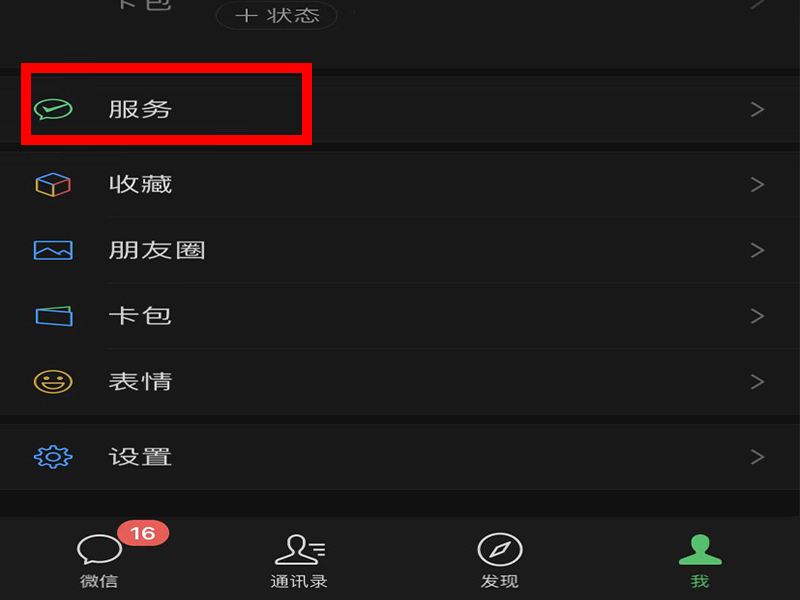Switch to the 发现 tab
The image size is (800, 600).
[x=500, y=561]
